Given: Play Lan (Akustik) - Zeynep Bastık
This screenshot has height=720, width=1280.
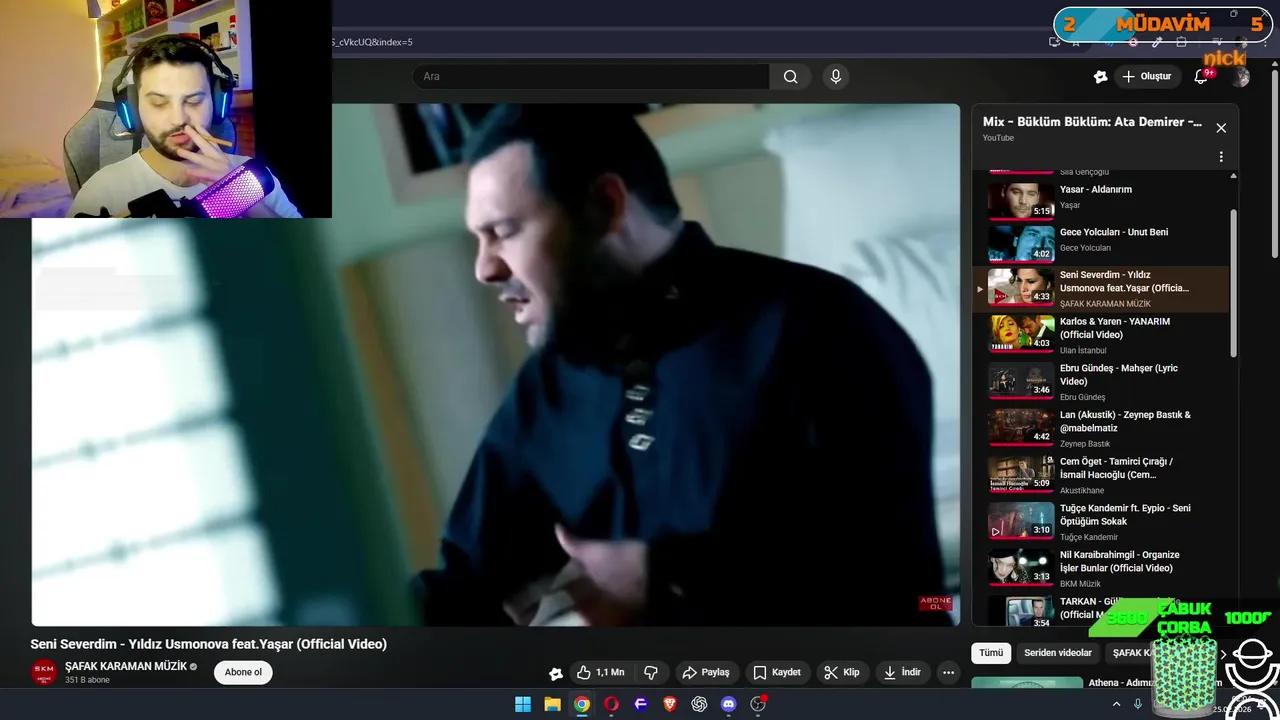Looking at the screenshot, I should point(1100,428).
